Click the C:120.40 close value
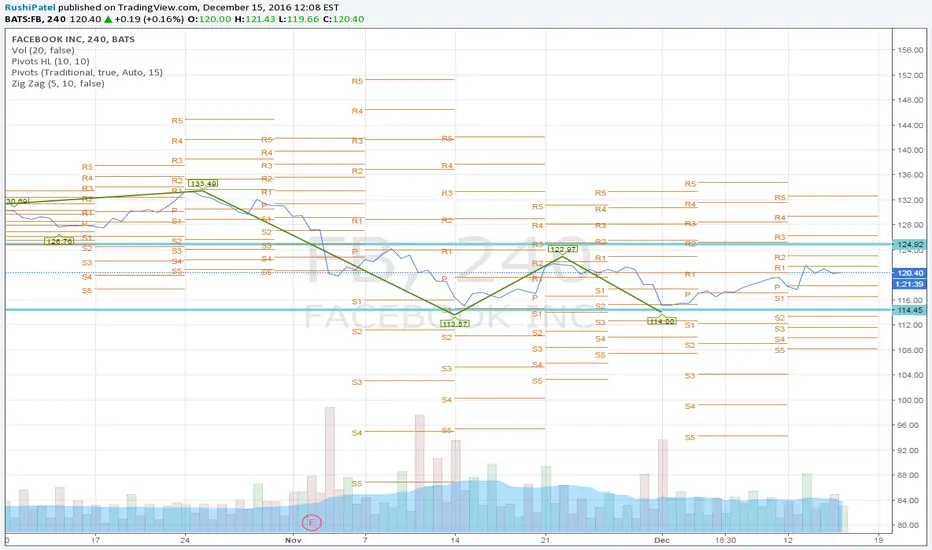 [x=343, y=19]
